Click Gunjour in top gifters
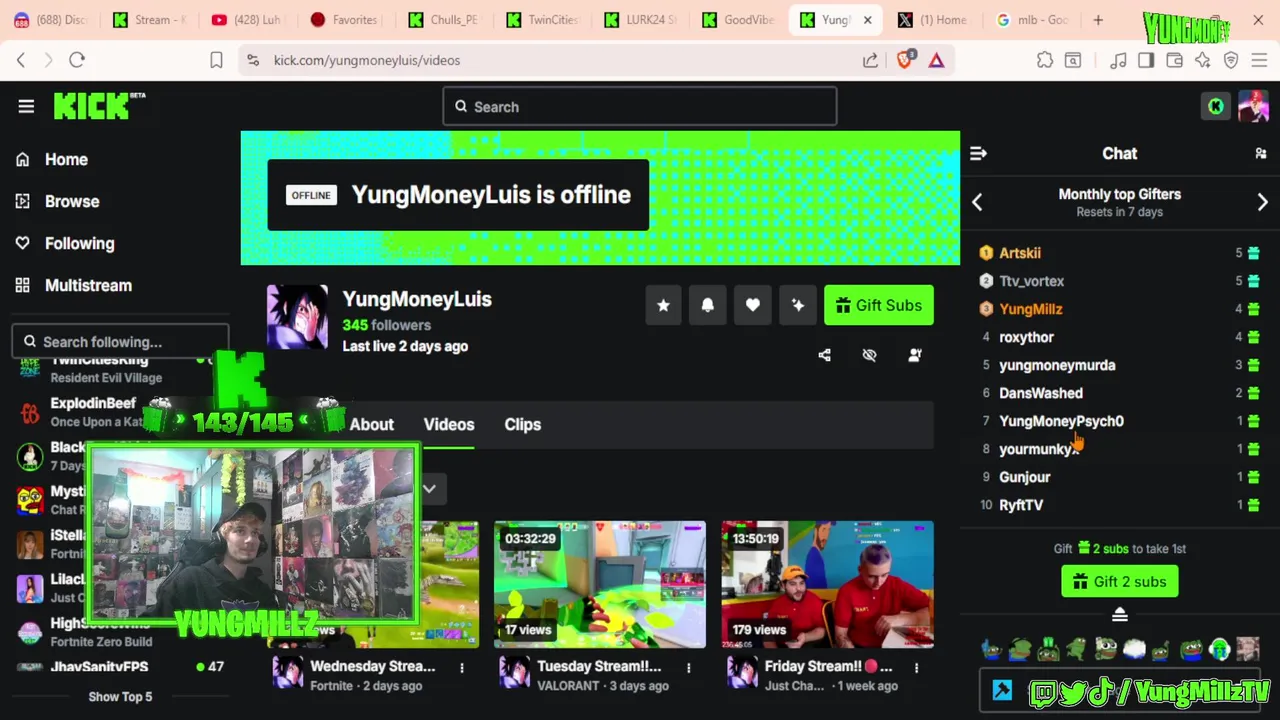1280x720 pixels. click(x=1024, y=477)
